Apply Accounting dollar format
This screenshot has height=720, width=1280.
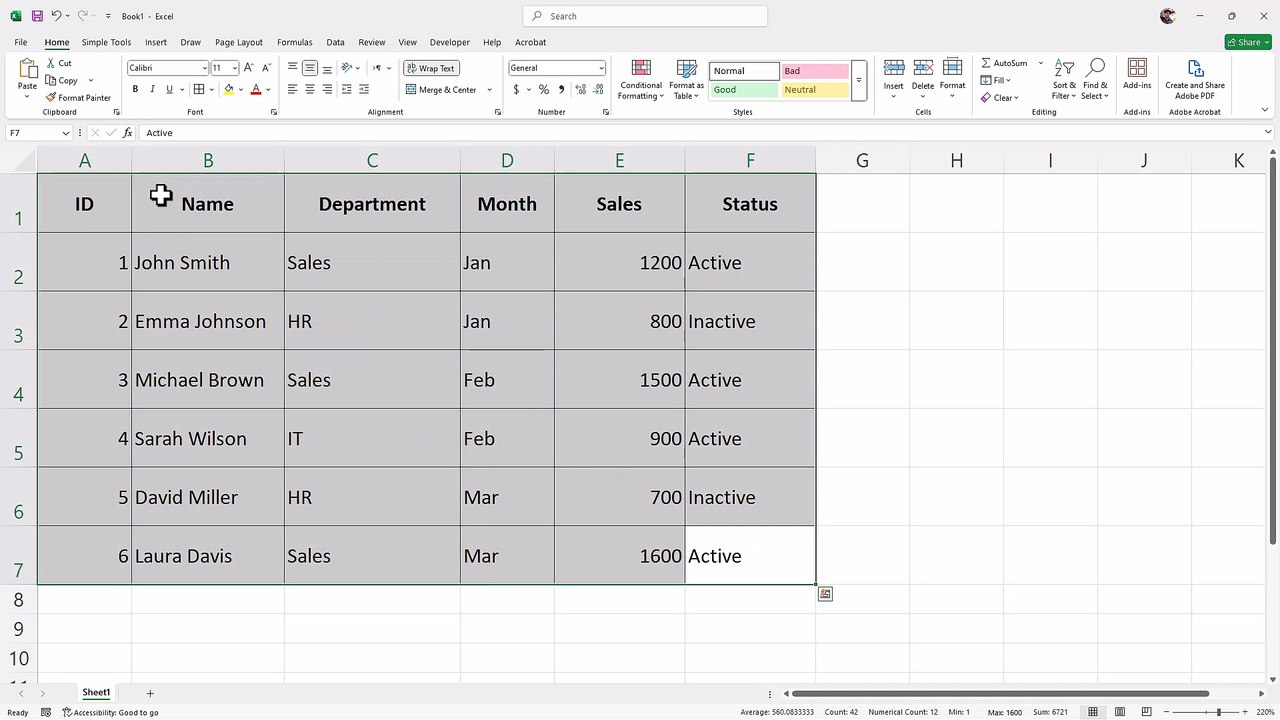tap(516, 89)
